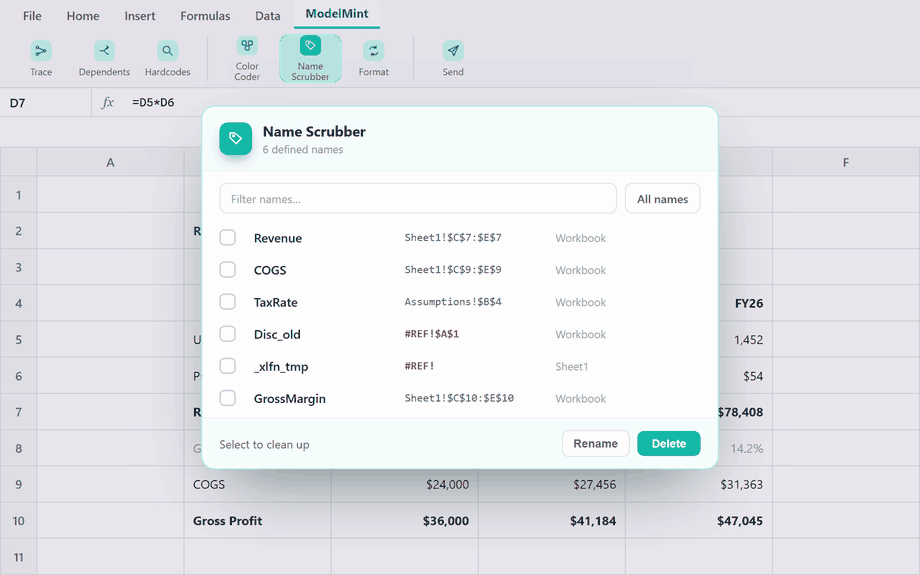Switch to the Insert tab
Screen dimensions: 920x575
coord(140,16)
